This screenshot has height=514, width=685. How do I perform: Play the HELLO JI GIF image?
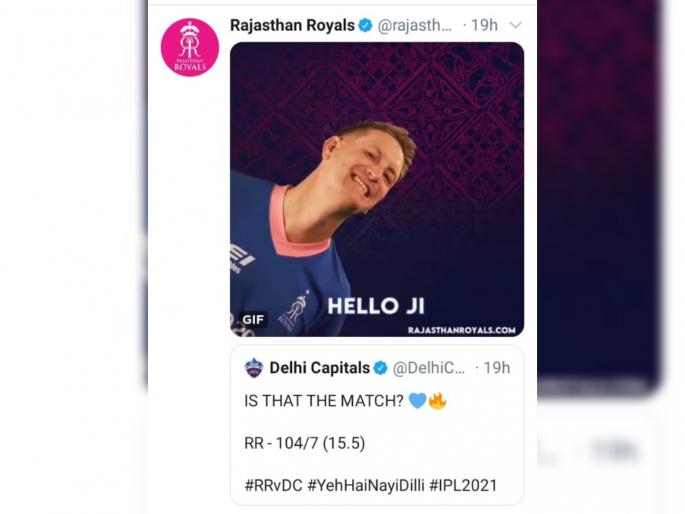pyautogui.click(x=377, y=189)
